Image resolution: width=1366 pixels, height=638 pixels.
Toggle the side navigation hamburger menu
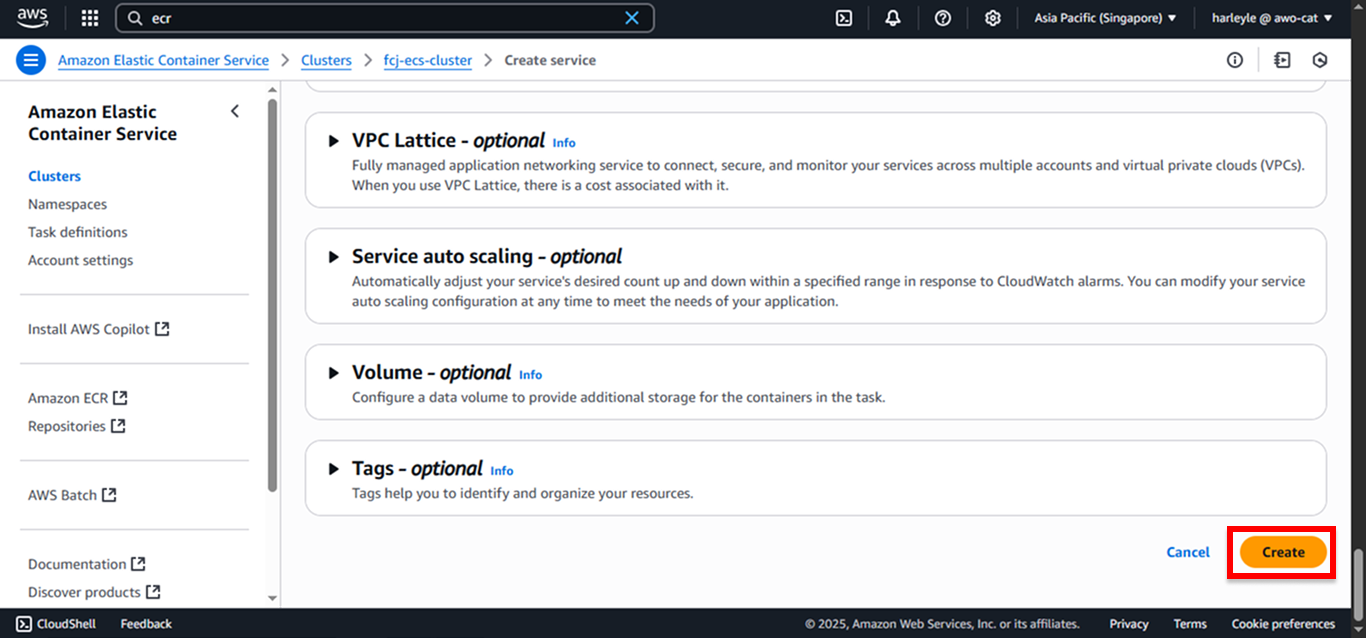[31, 60]
